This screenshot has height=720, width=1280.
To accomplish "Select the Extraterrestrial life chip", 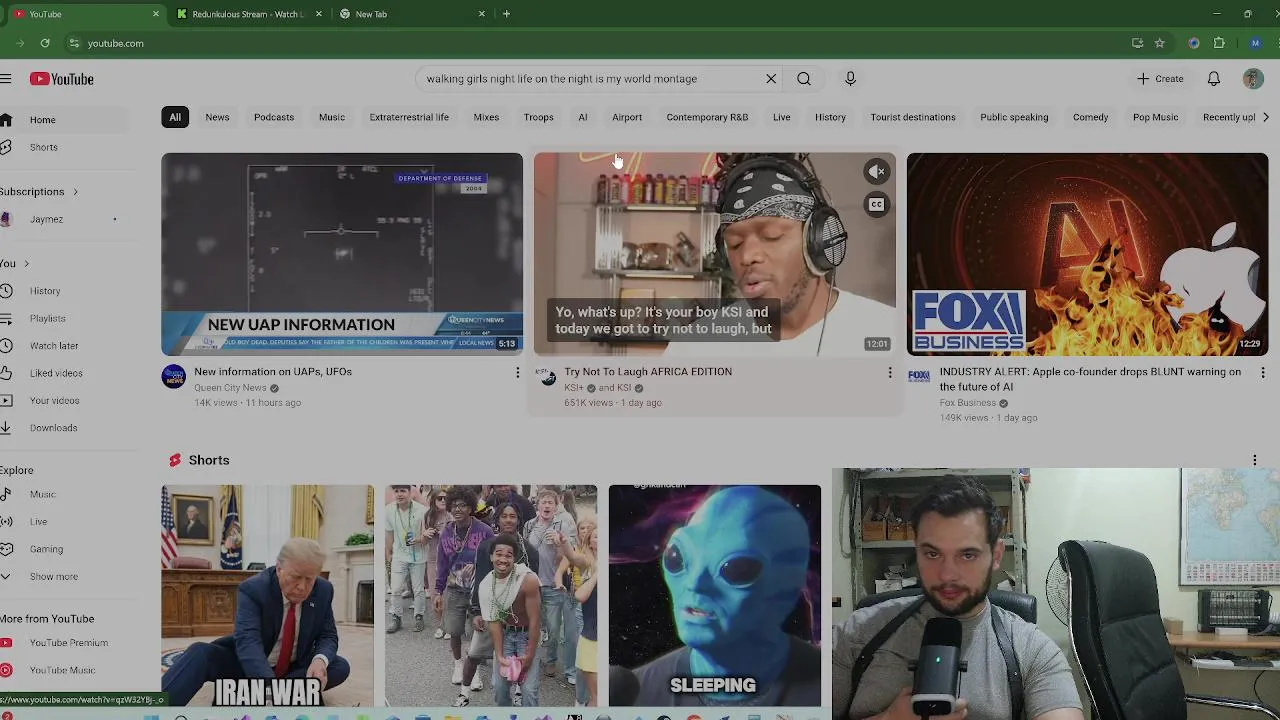I will (409, 117).
